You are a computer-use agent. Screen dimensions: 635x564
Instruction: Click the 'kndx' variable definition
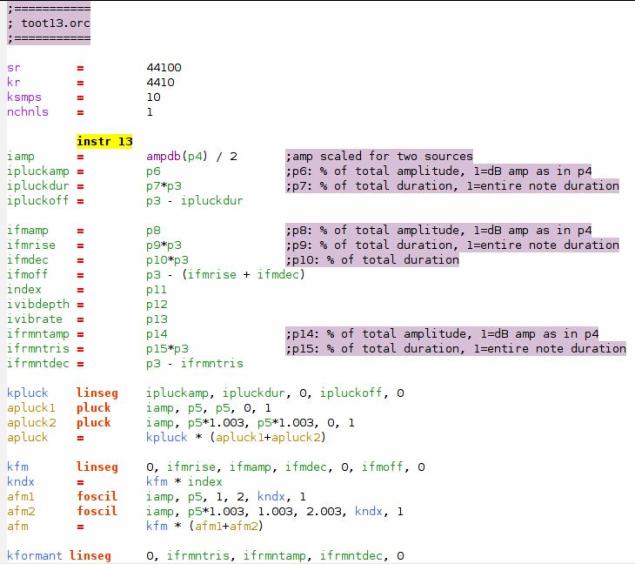point(21,482)
